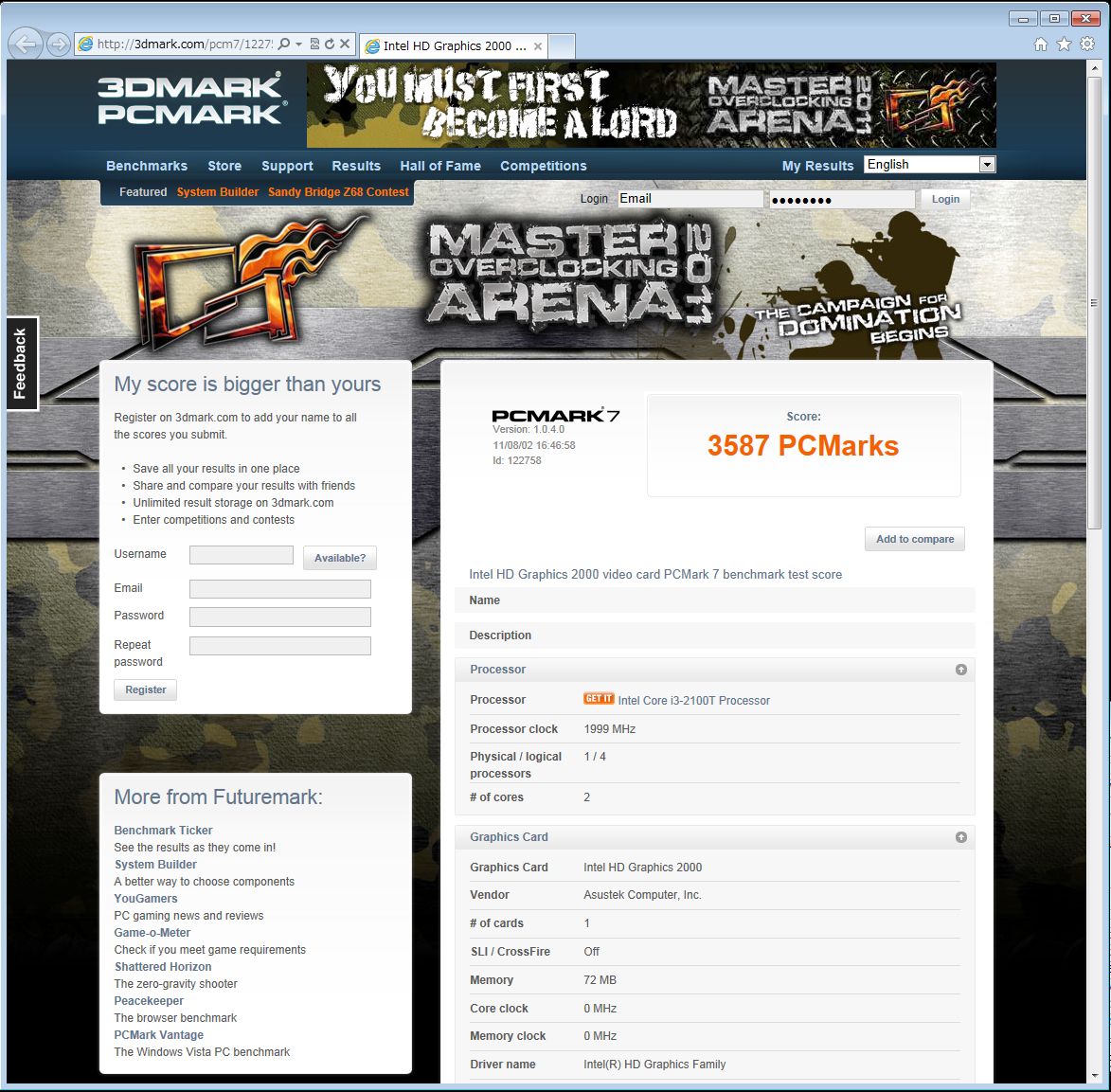Viewport: 1111px width, 1092px height.
Task: Close the Intel HD Graphics 2000 tab
Action: click(538, 46)
